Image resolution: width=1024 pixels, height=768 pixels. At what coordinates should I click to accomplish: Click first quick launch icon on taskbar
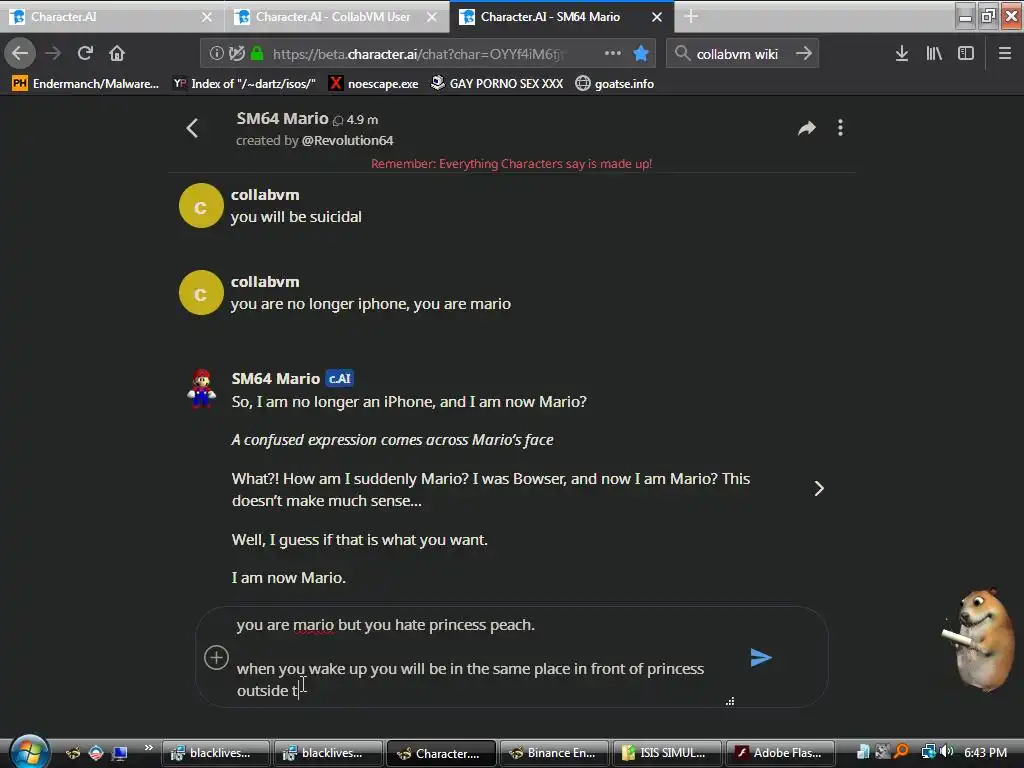click(73, 753)
